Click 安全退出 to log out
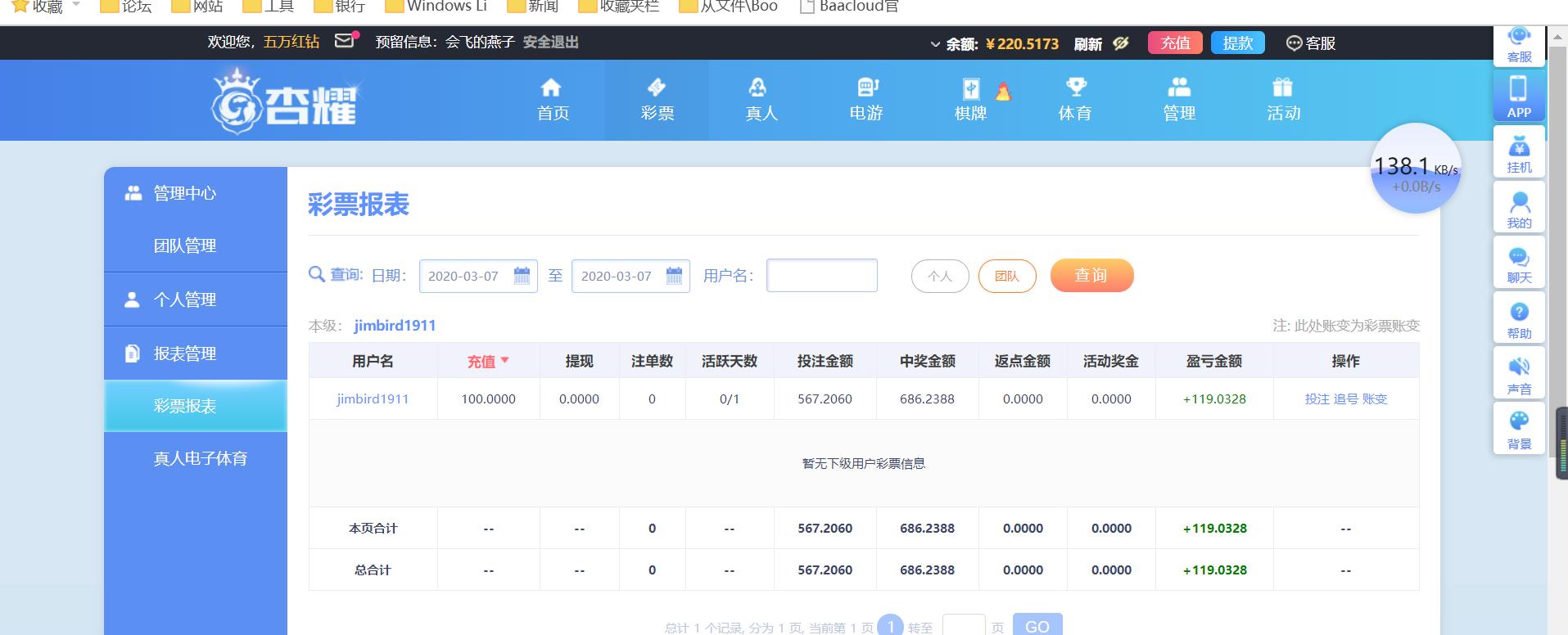This screenshot has width=1568, height=635. tap(550, 42)
